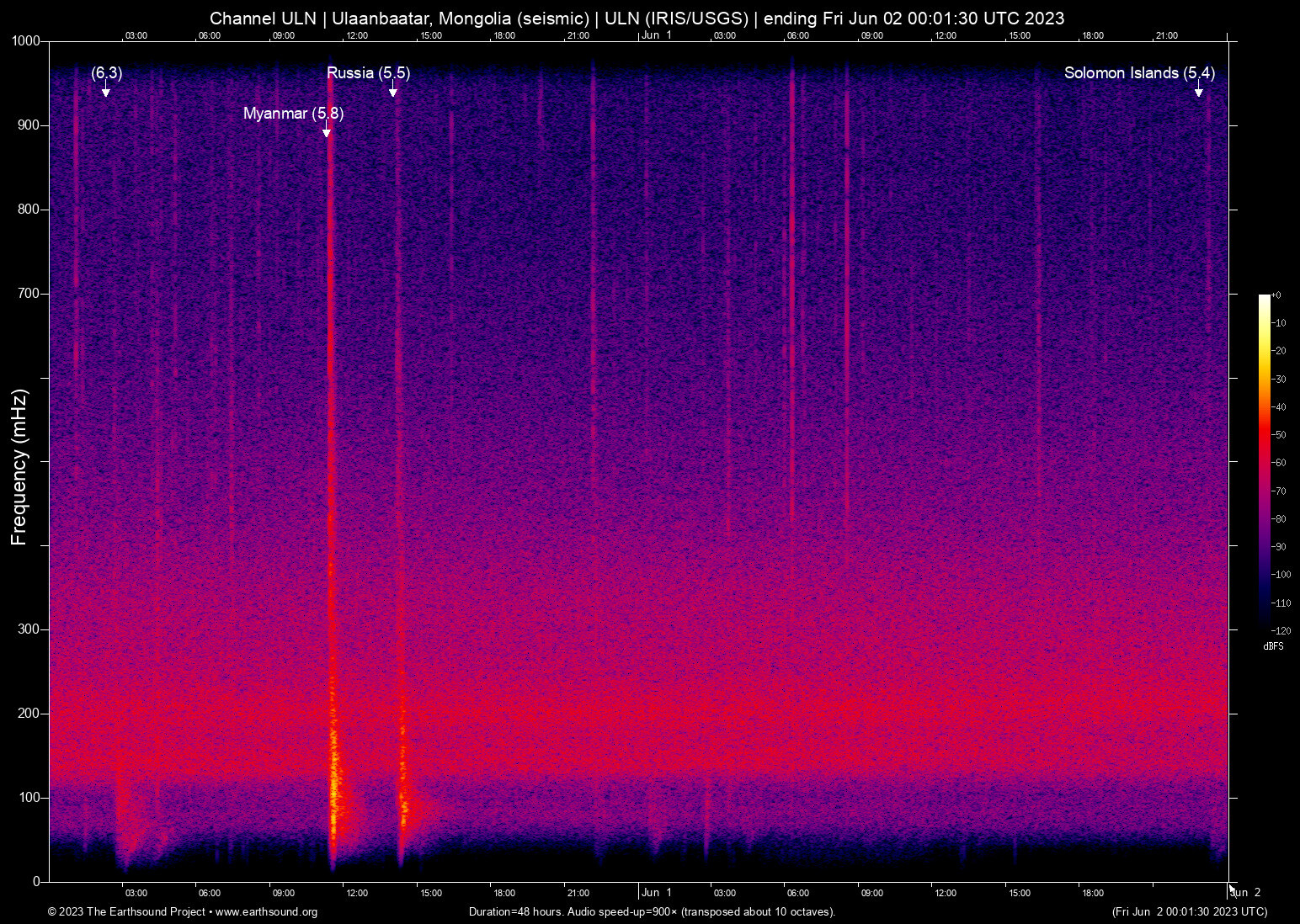Select the 1000 frequency tick label
This screenshot has height=924, width=1300.
tap(26, 40)
